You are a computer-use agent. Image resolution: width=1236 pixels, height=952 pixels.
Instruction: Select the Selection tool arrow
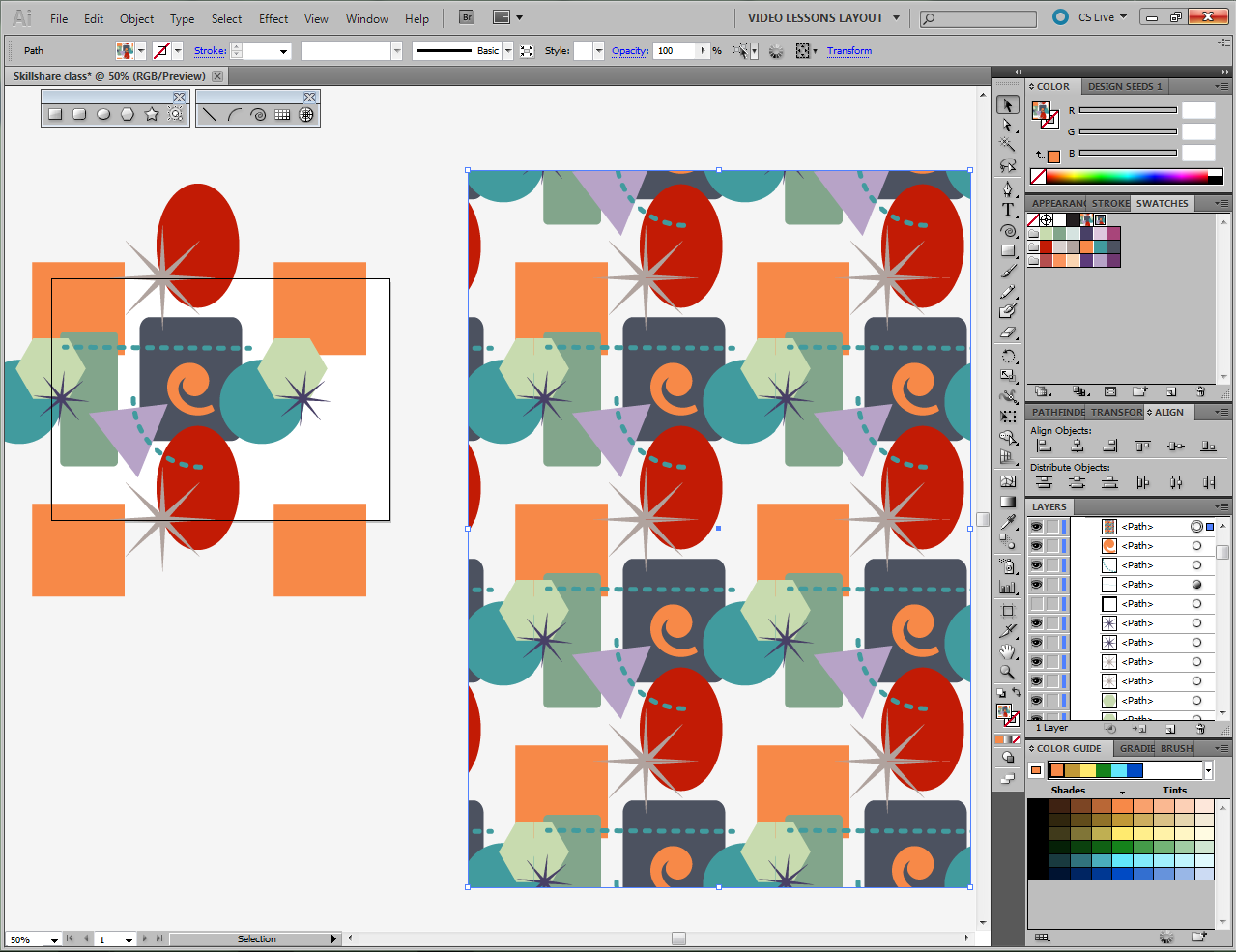(x=1008, y=105)
